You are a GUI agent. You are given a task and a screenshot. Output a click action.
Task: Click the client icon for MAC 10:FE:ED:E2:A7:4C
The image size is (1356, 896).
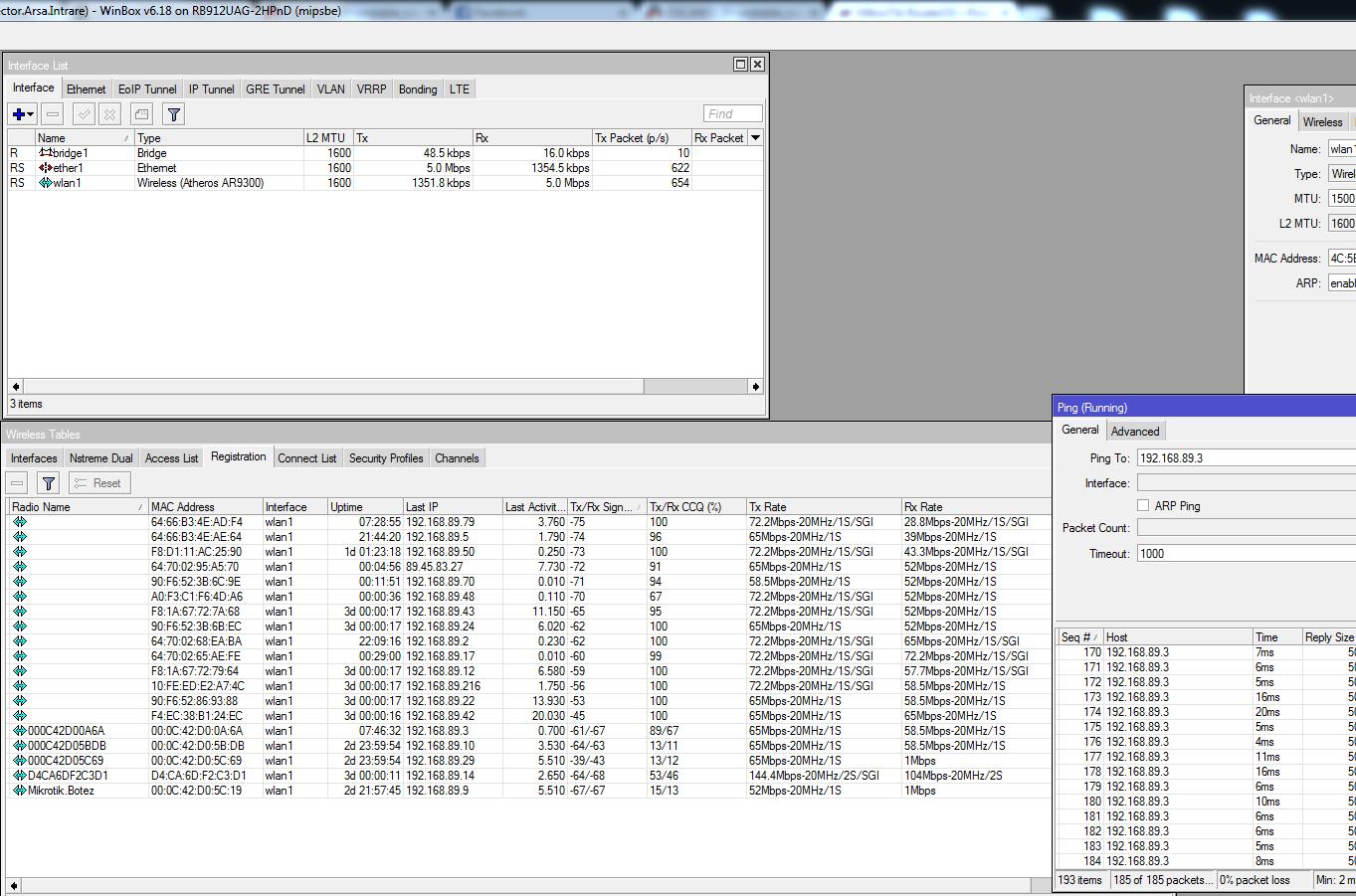click(x=20, y=686)
